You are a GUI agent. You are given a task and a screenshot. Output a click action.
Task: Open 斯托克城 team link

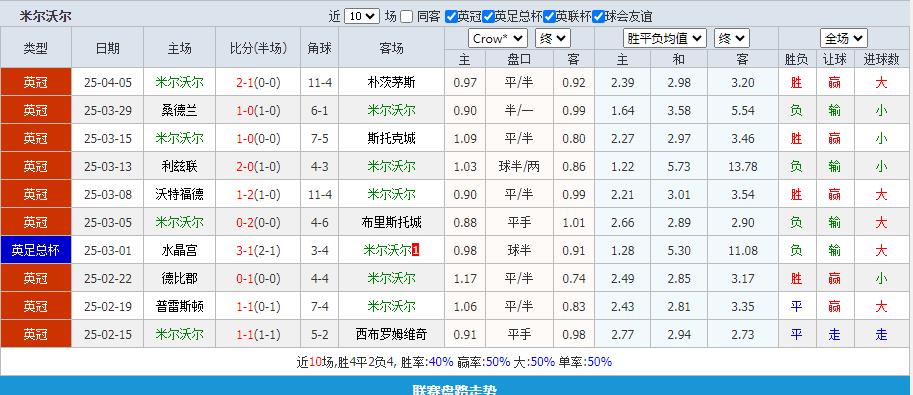point(391,139)
